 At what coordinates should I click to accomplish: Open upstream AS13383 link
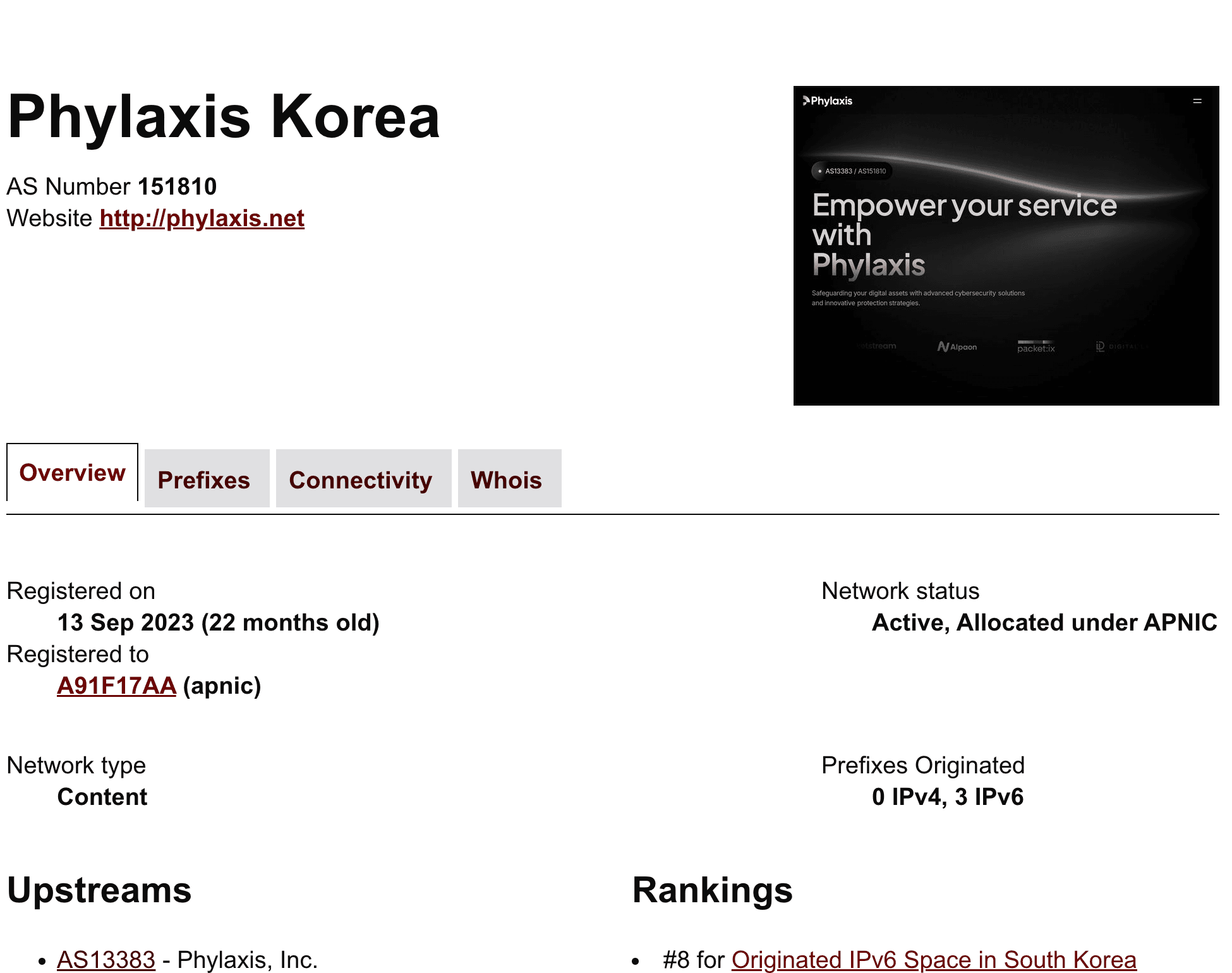point(106,960)
